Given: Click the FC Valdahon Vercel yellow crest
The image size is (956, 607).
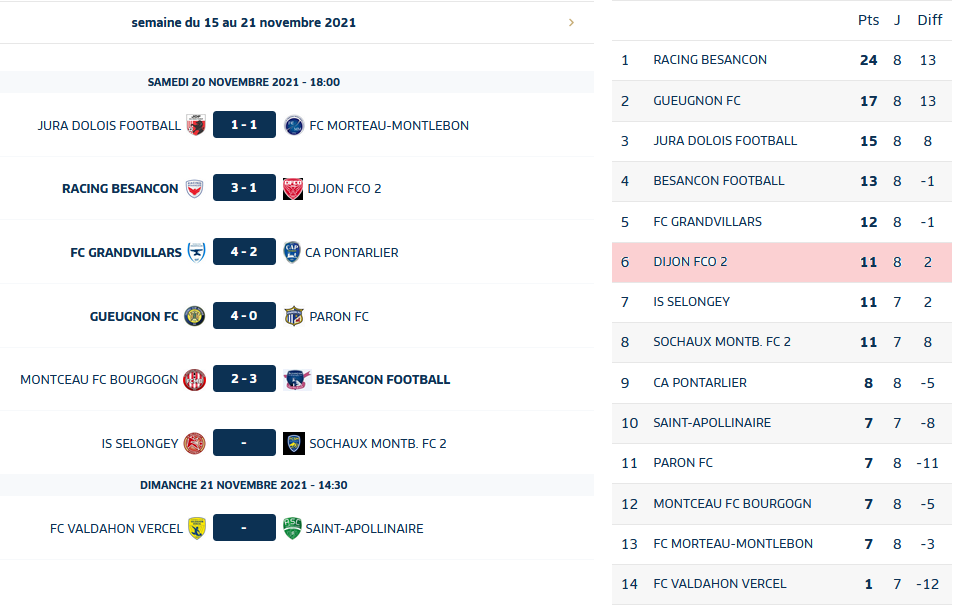Looking at the screenshot, I should click(x=197, y=528).
